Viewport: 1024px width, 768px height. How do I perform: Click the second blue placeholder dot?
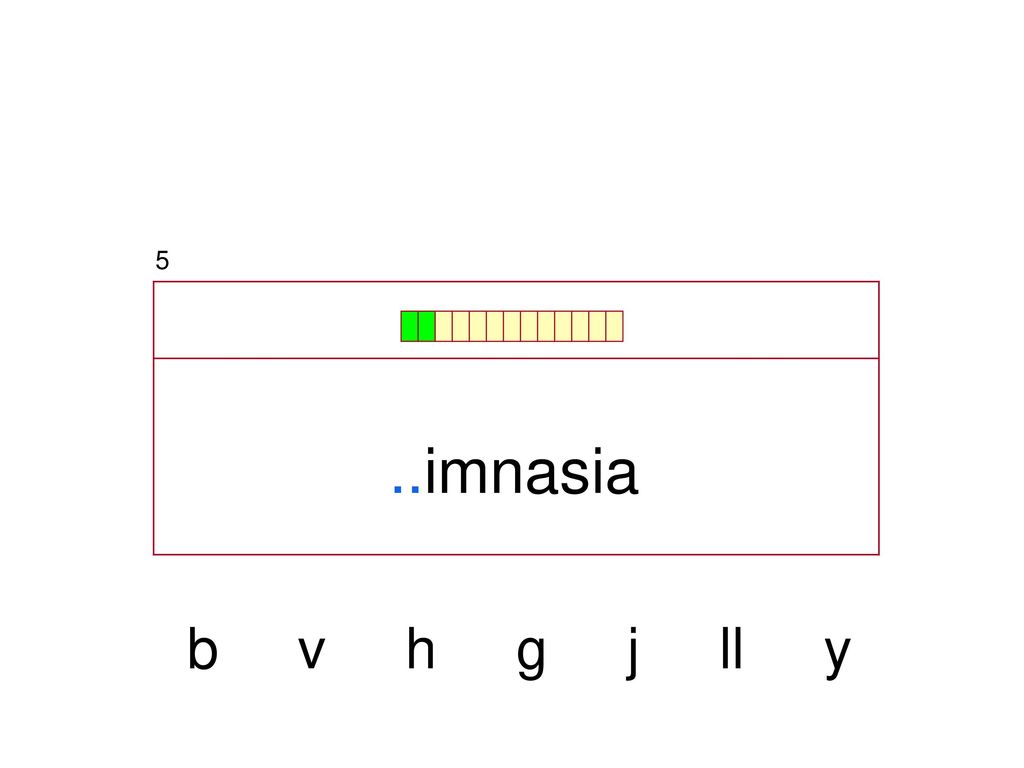[415, 488]
